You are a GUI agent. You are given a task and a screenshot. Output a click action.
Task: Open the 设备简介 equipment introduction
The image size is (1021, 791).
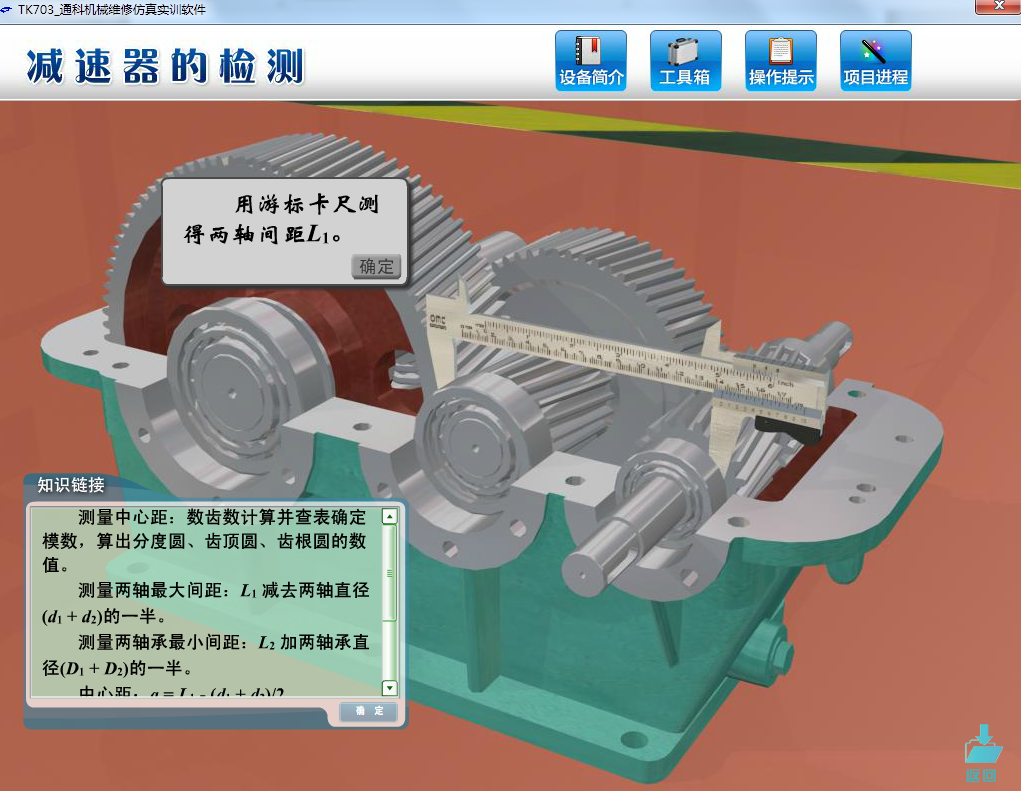tap(591, 61)
